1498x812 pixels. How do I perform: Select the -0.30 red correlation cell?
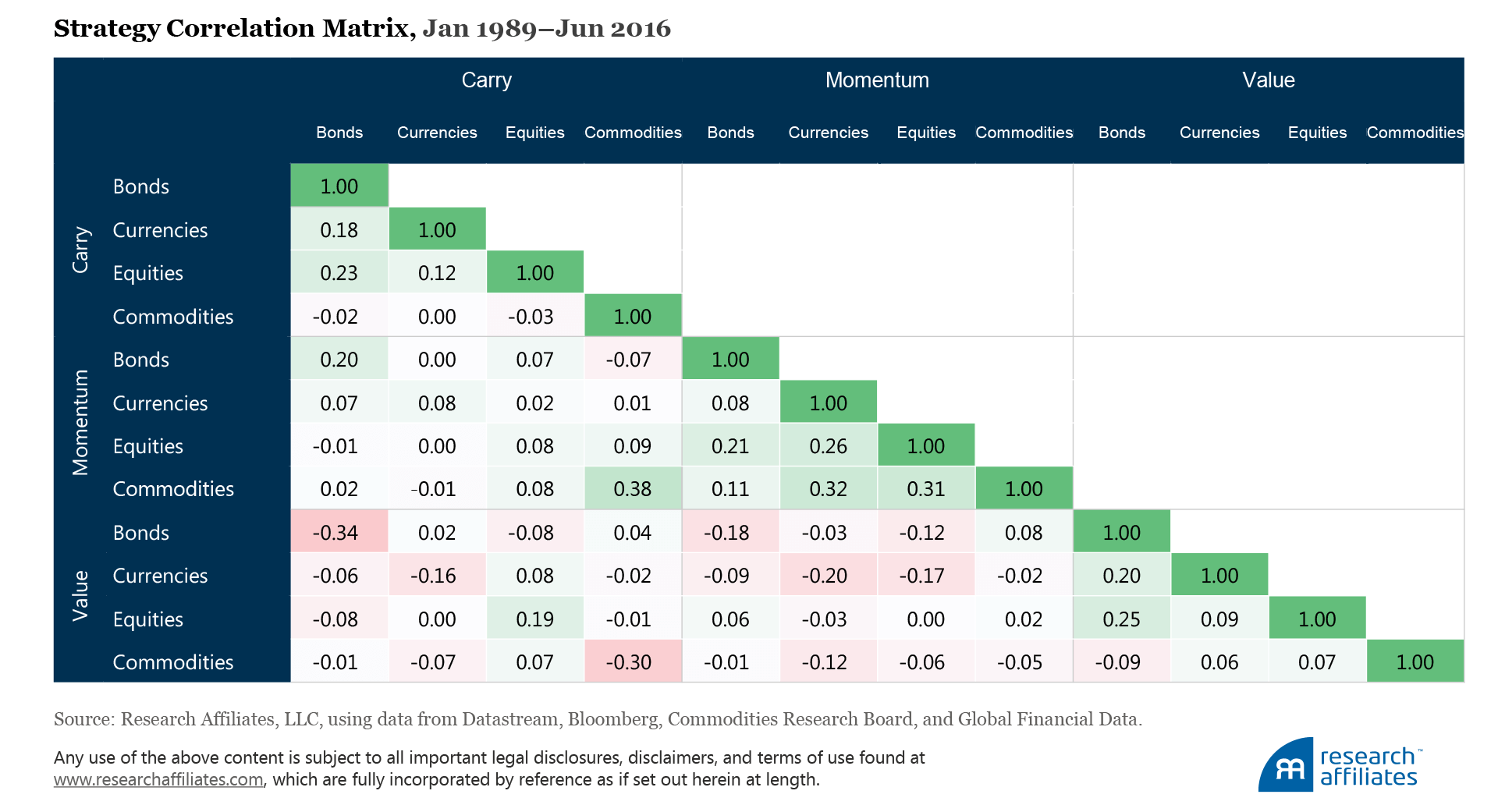632,662
